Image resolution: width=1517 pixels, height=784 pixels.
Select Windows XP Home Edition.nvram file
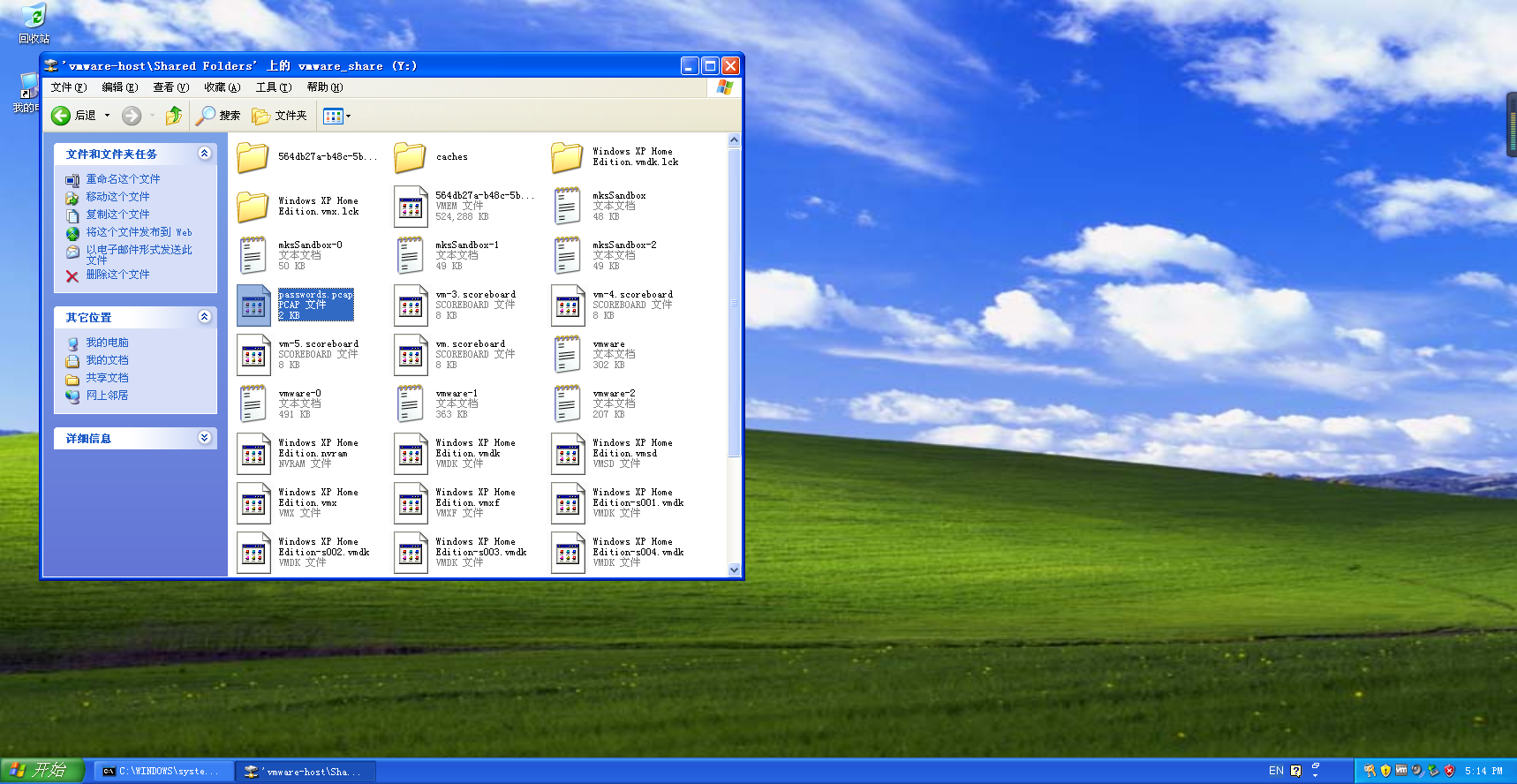(298, 454)
